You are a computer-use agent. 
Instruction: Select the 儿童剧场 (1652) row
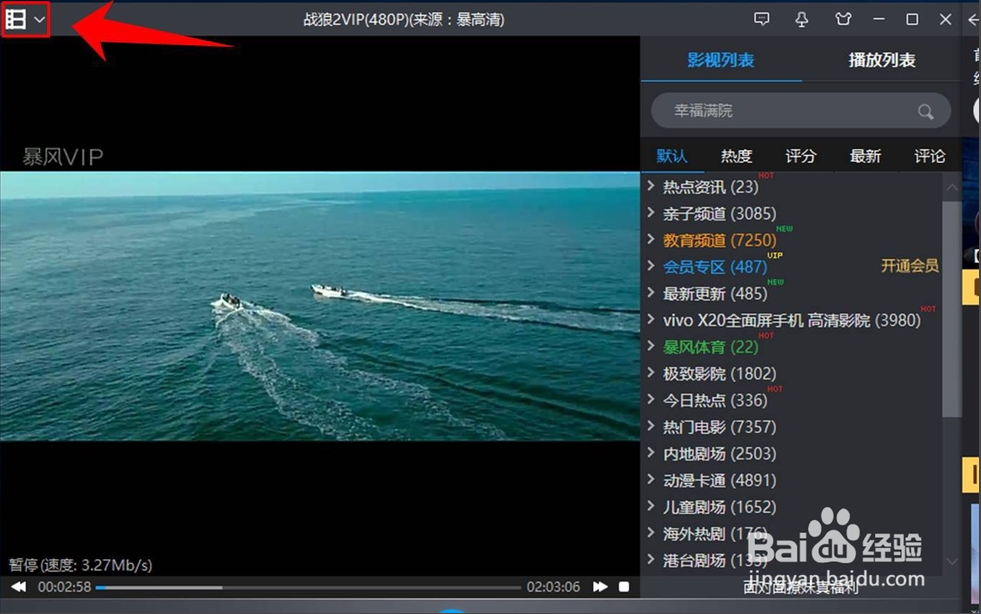pyautogui.click(x=792, y=507)
